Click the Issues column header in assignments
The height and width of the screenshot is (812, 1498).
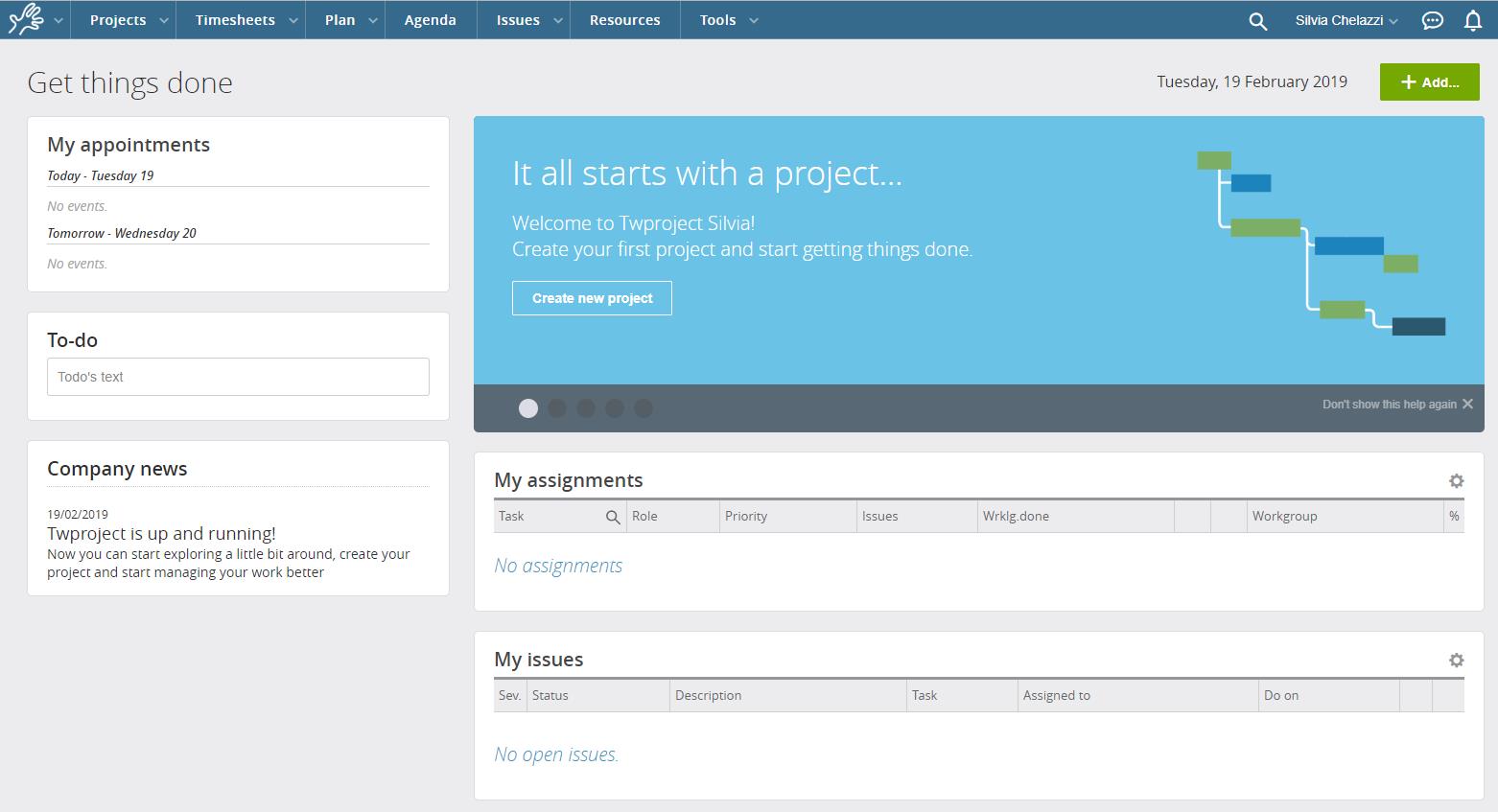[x=879, y=516]
